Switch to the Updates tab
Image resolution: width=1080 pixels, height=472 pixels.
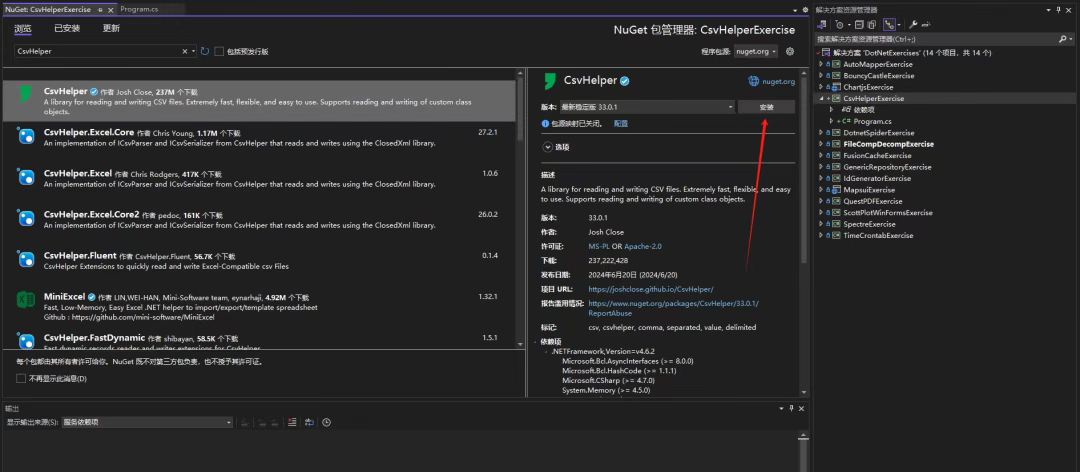click(x=111, y=29)
